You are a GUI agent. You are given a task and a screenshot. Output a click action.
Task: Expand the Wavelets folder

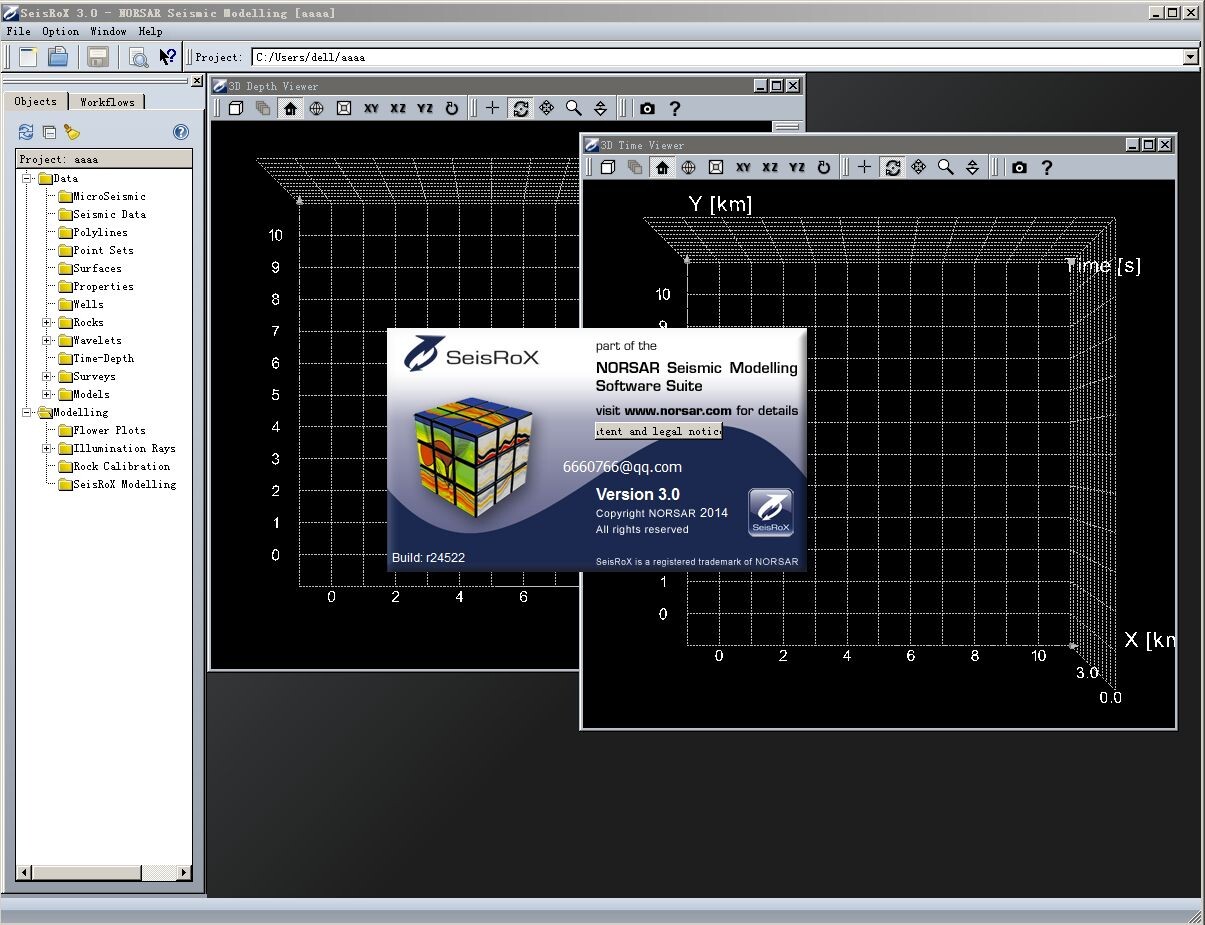click(x=47, y=340)
